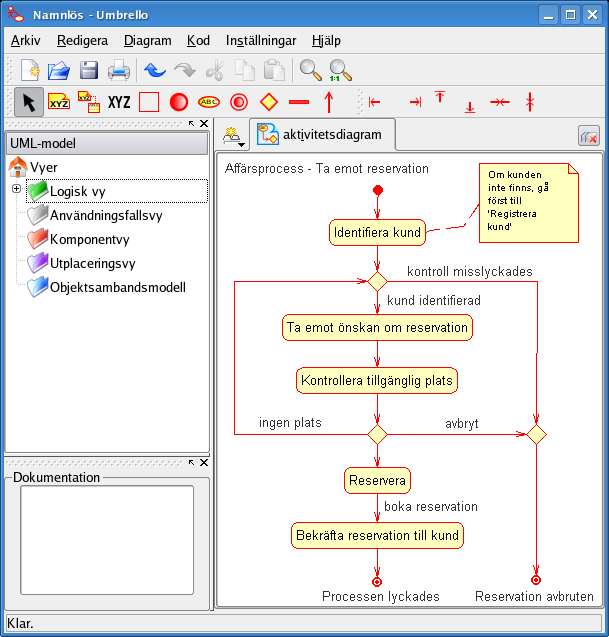Open the new diagram dropdown button
Image resolution: width=609 pixels, height=637 pixels.
point(234,136)
